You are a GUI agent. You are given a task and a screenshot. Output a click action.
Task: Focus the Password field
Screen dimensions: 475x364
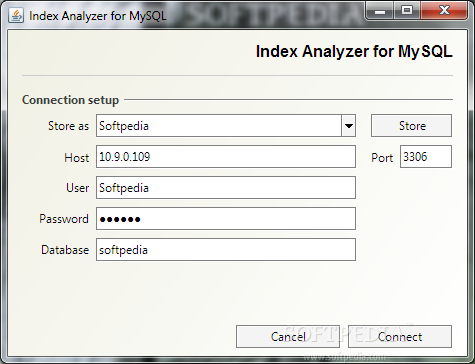pos(226,219)
